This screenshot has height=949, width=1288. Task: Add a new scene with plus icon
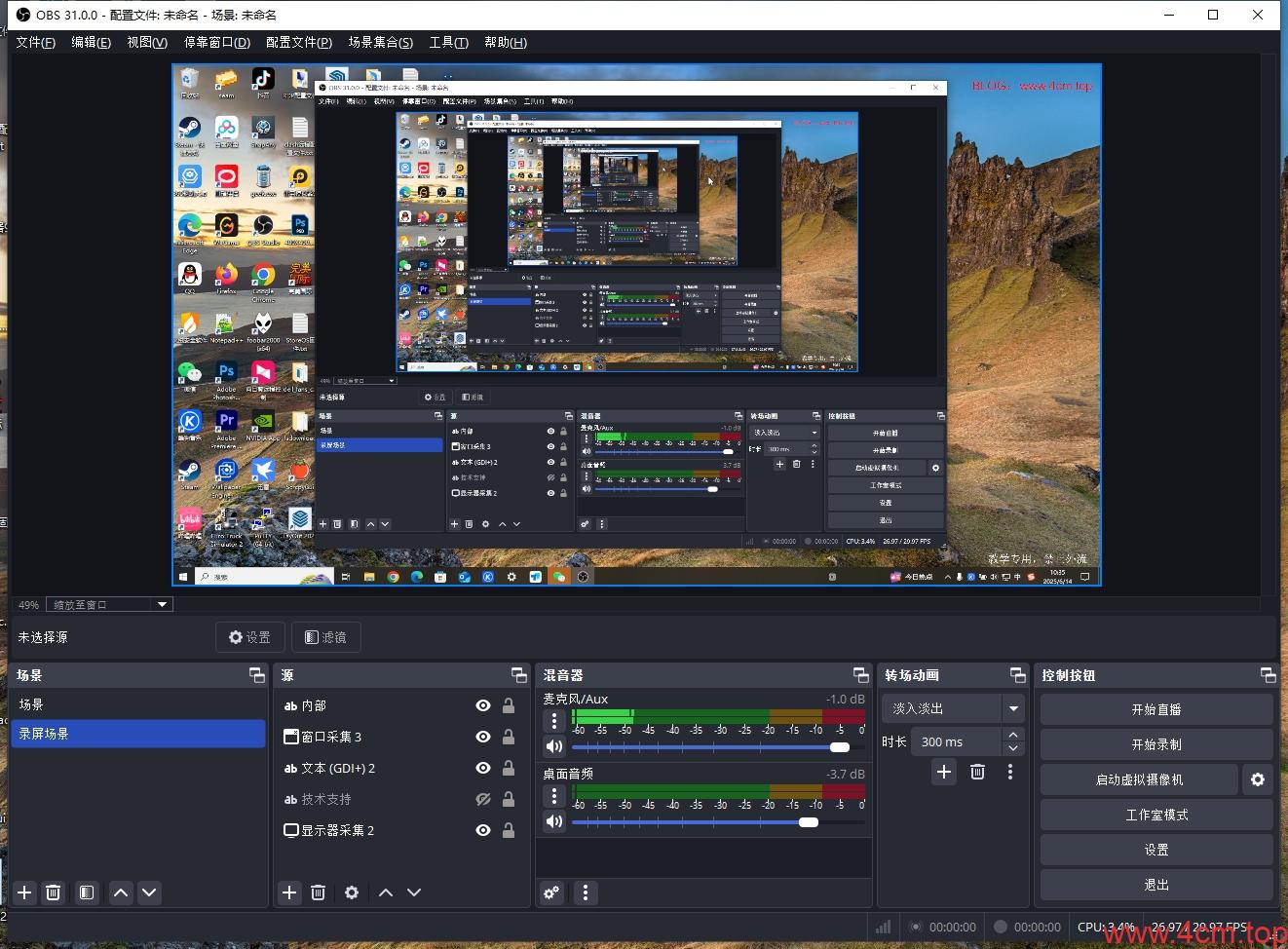(x=24, y=892)
